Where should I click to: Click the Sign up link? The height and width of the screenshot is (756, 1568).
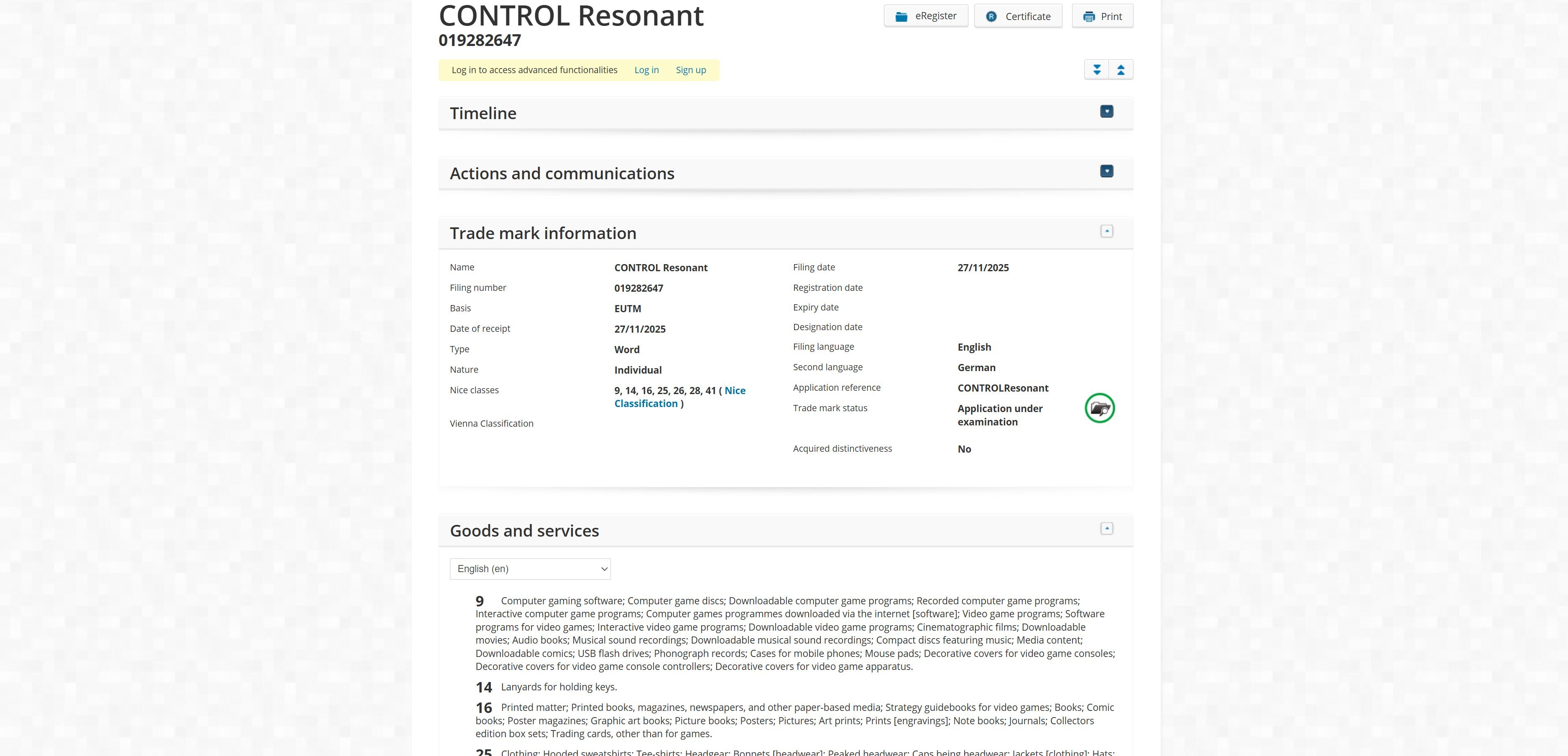click(691, 70)
